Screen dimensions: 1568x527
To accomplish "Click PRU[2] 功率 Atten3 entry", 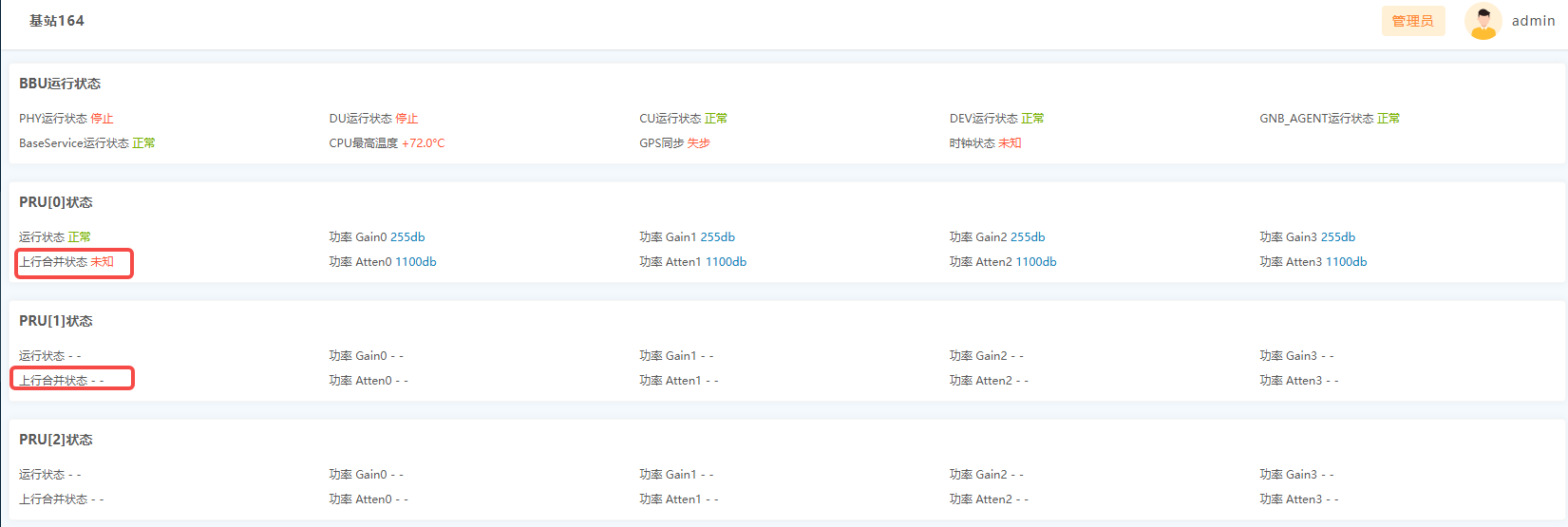I will [1299, 499].
